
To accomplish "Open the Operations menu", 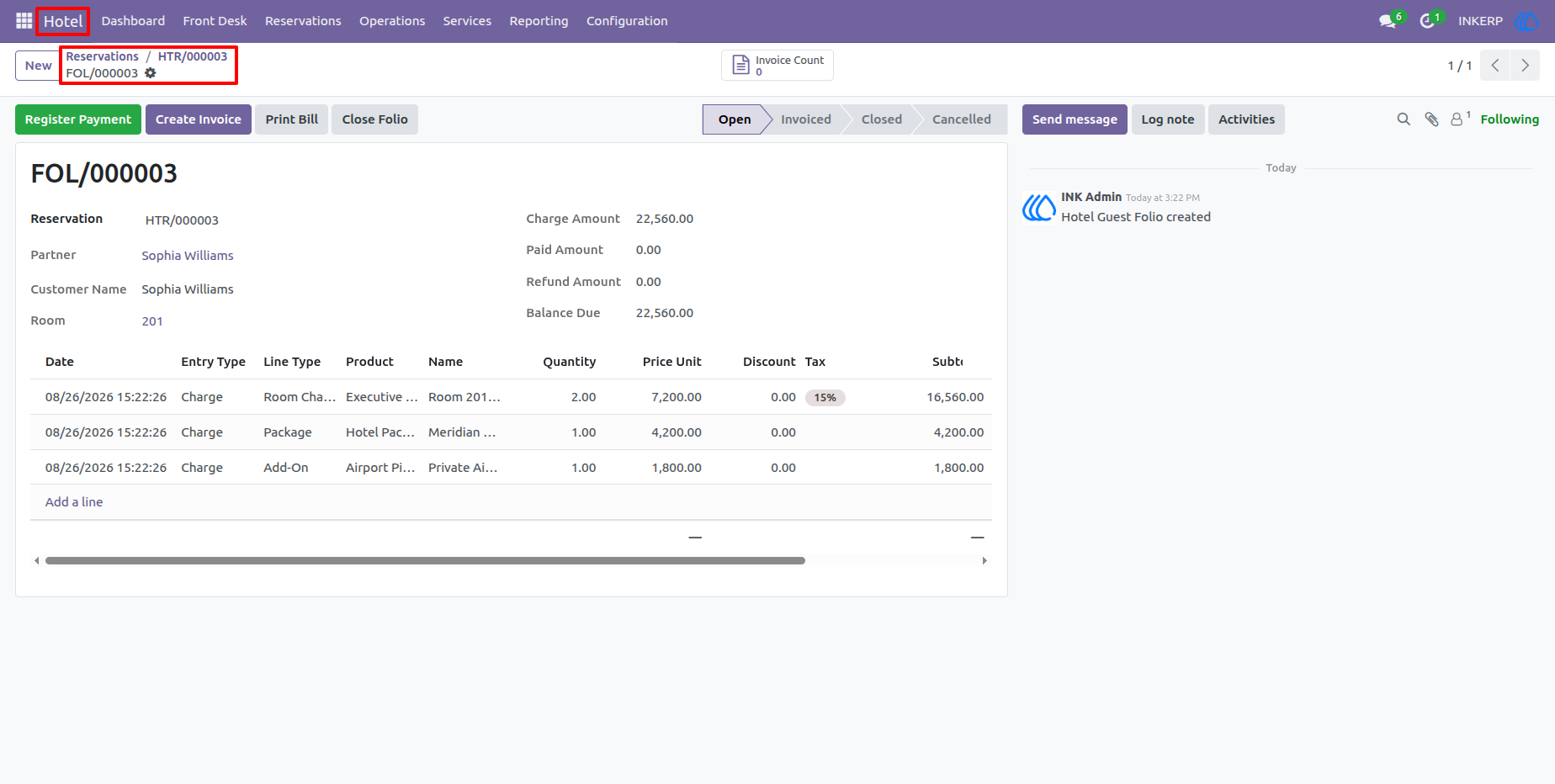I will pos(392,21).
